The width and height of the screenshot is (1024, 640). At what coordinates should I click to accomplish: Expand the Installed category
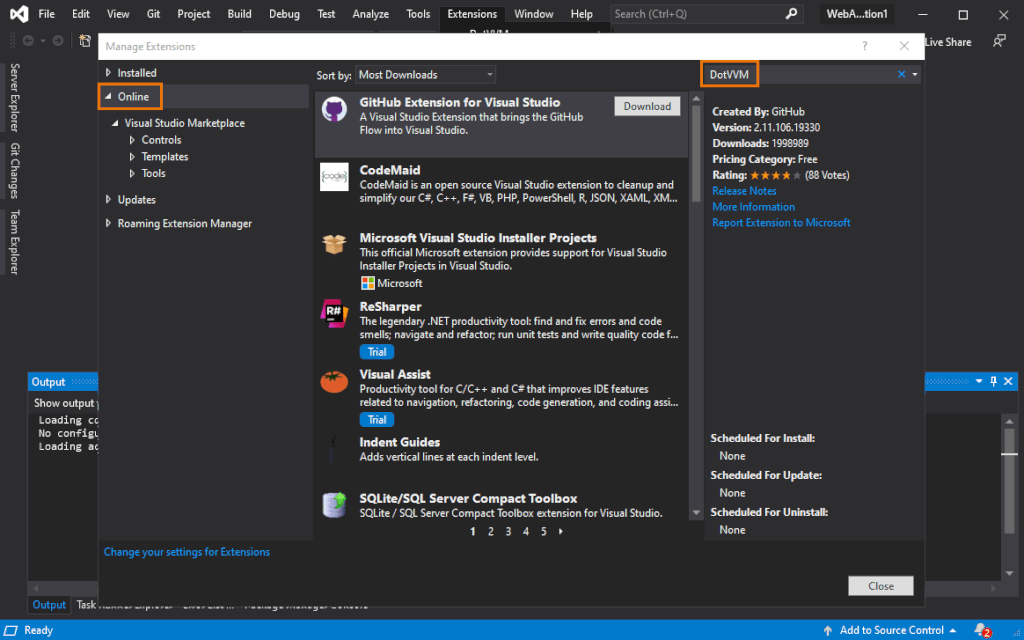pos(109,73)
